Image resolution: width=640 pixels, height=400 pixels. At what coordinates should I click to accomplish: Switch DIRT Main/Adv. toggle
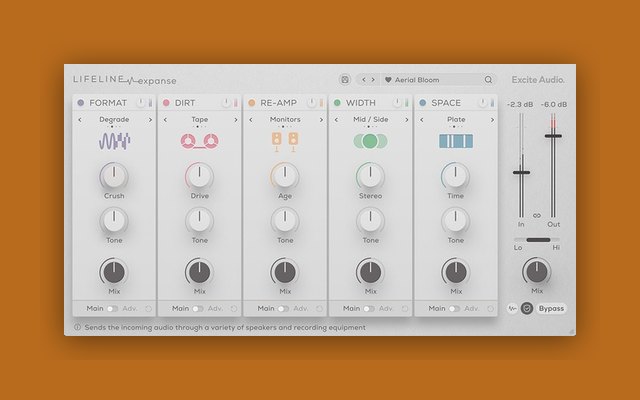point(198,309)
